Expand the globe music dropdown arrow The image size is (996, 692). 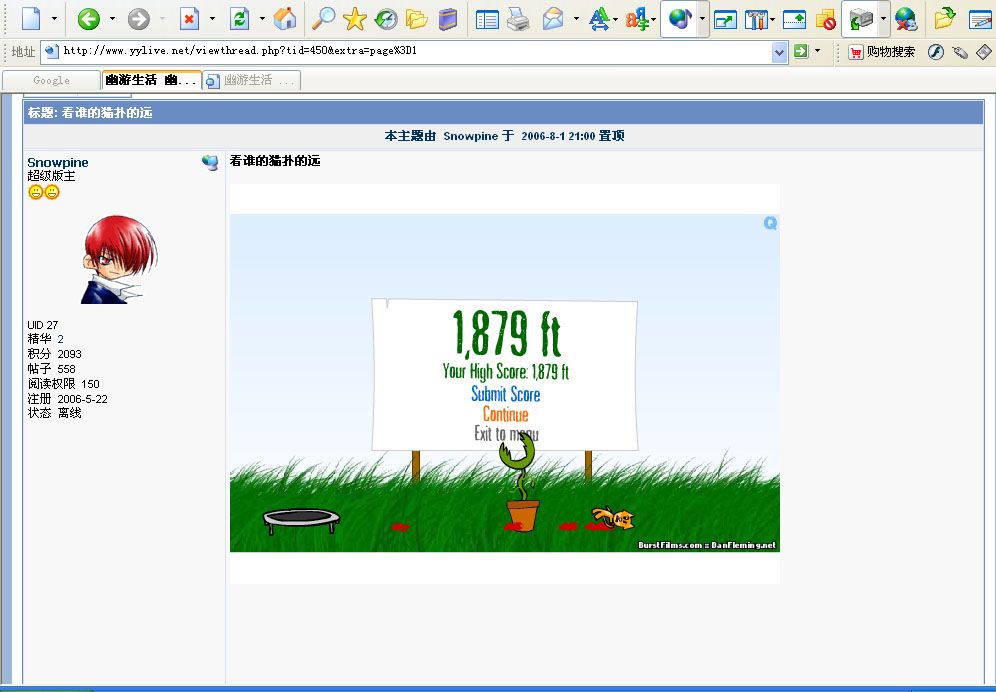[702, 18]
